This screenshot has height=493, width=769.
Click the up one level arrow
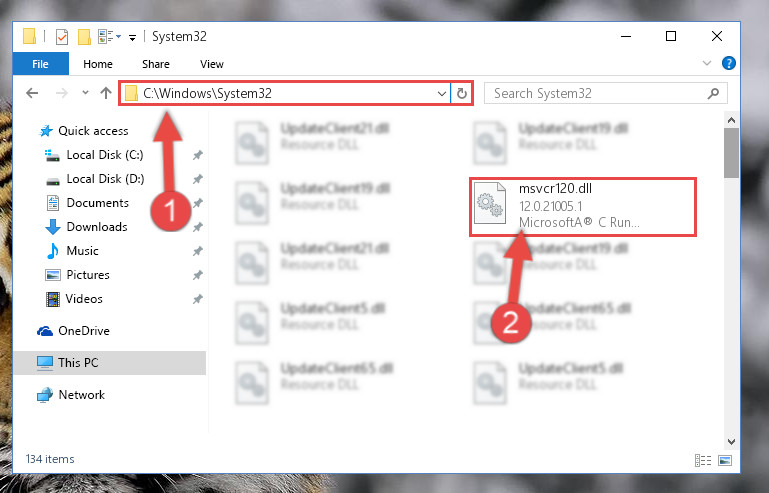pos(105,93)
